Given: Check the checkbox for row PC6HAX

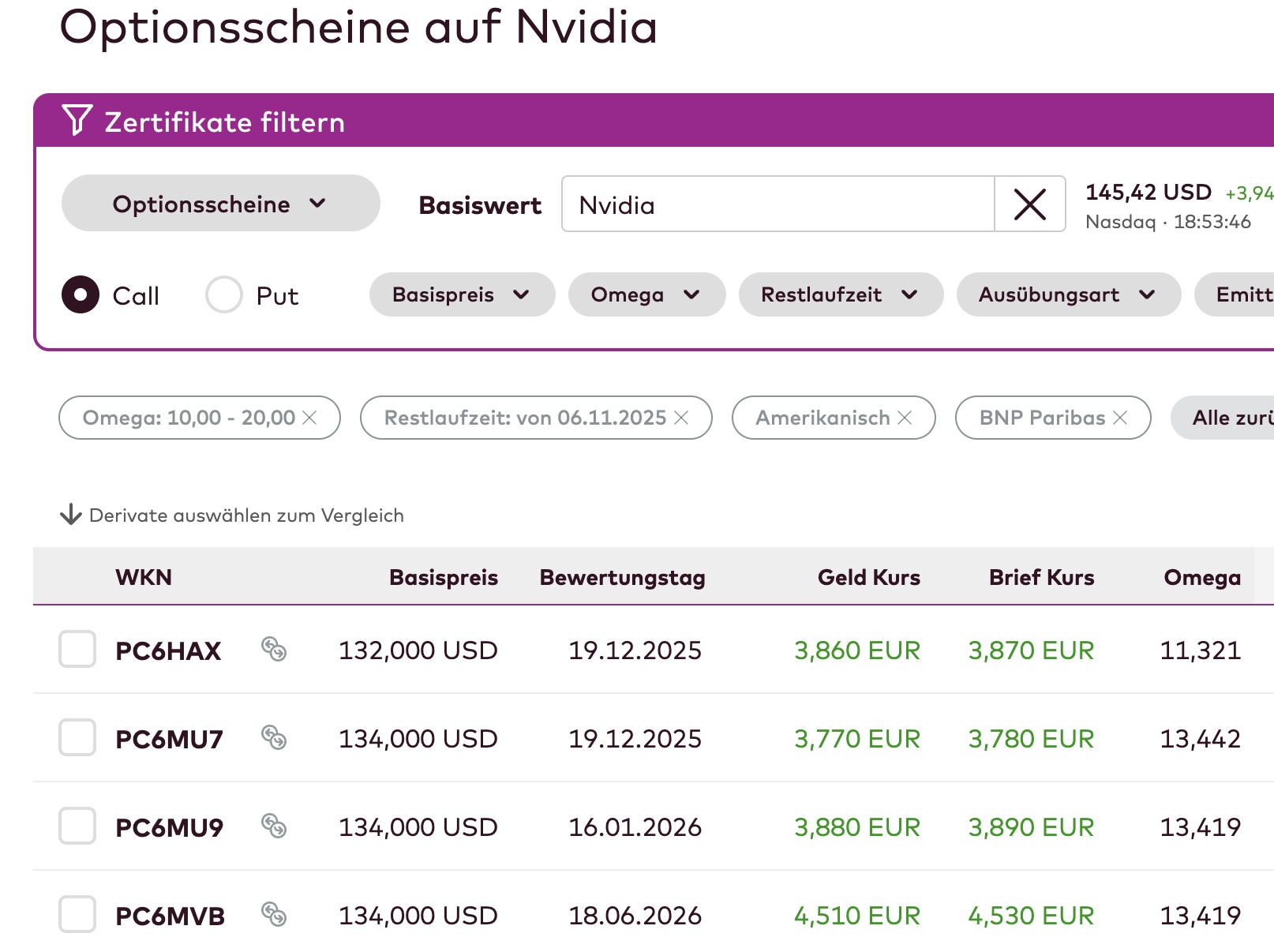Looking at the screenshot, I should point(77,650).
